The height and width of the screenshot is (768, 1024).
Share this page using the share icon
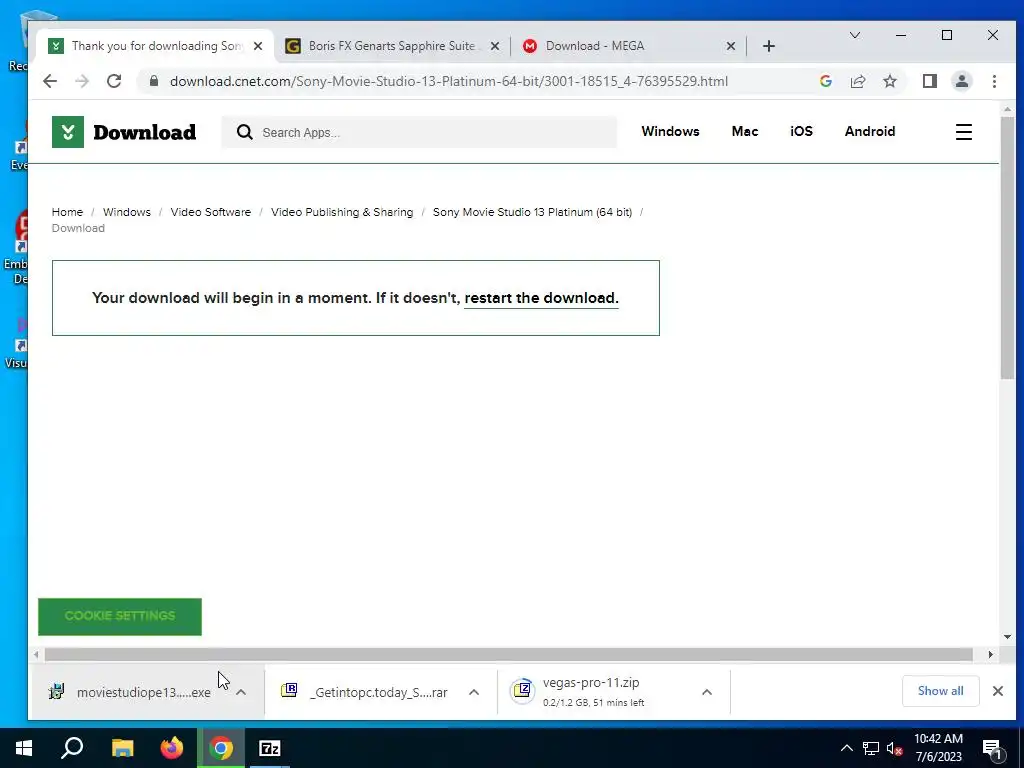(857, 81)
